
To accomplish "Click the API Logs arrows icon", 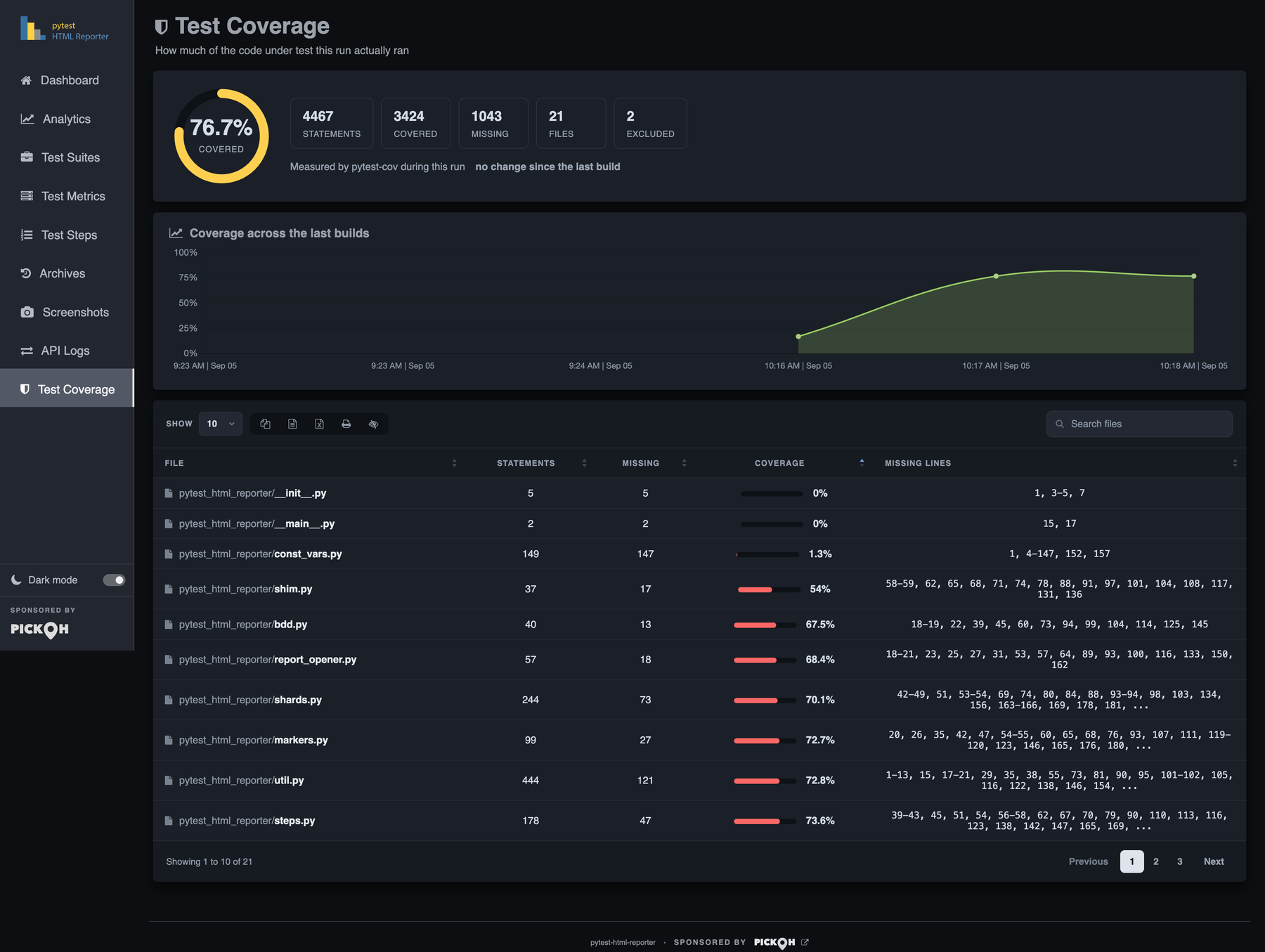I will (x=27, y=351).
